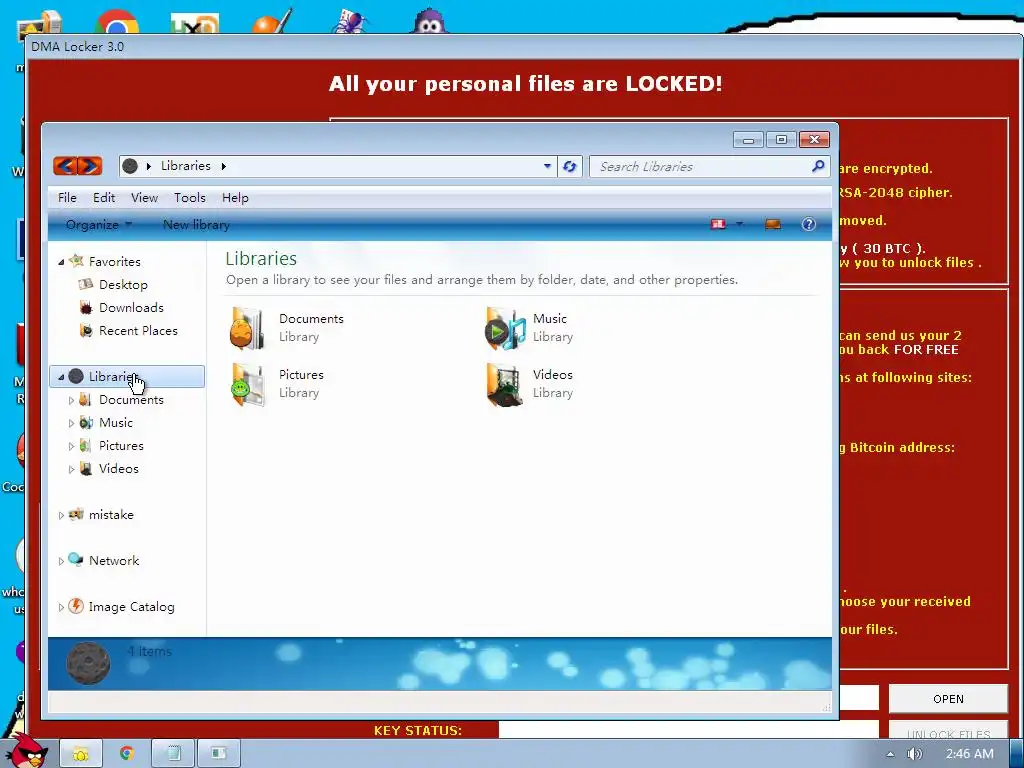Click the DMA Locker taskbar item
Image resolution: width=1024 pixels, height=768 pixels.
coord(219,754)
